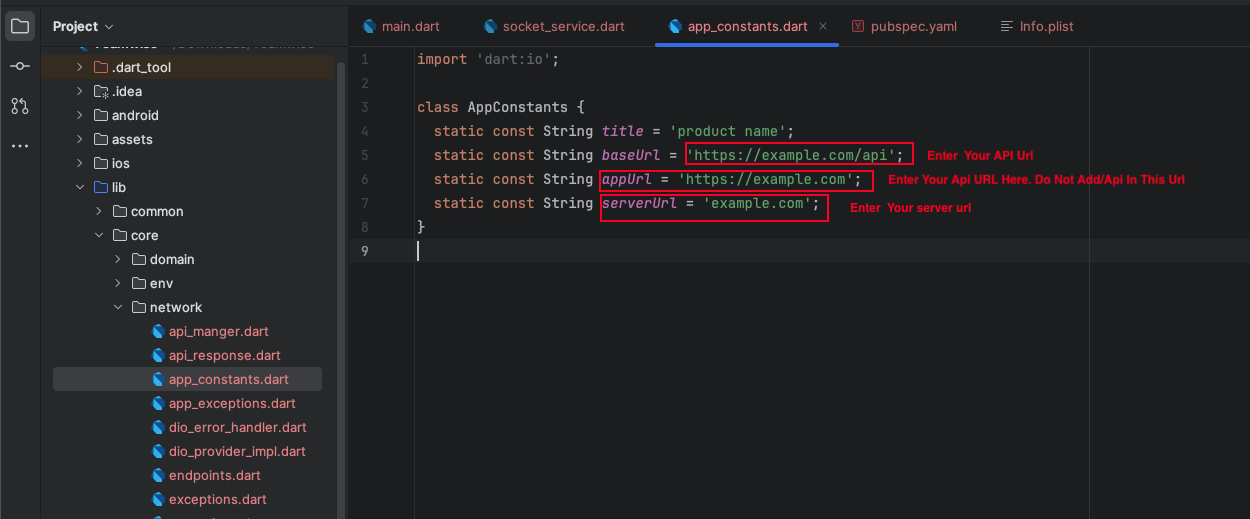Open the Project view dropdown
The width and height of the screenshot is (1250, 519).
[x=83, y=26]
